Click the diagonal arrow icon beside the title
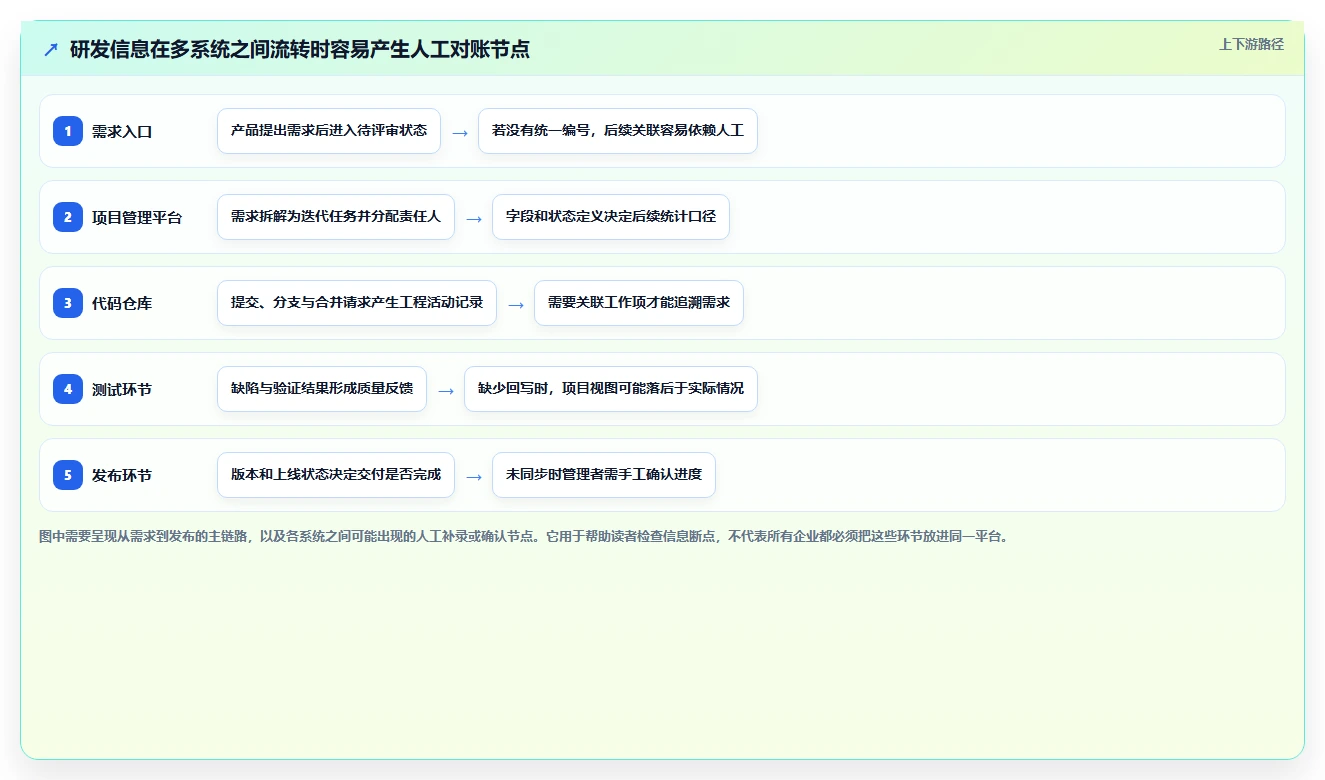Screen dimensions: 1325x780 (x=51, y=50)
